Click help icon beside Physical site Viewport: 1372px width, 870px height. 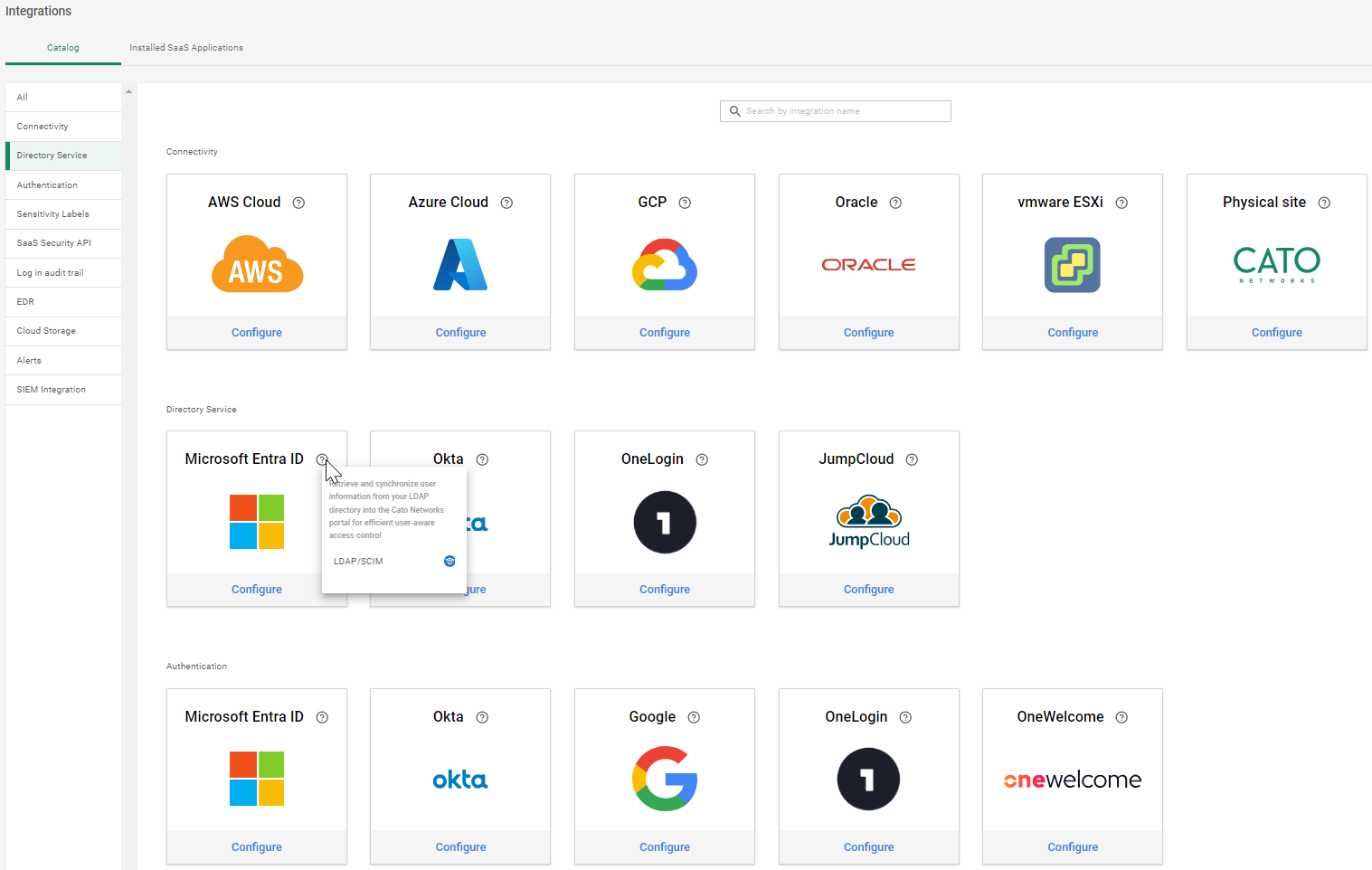[x=1324, y=203]
